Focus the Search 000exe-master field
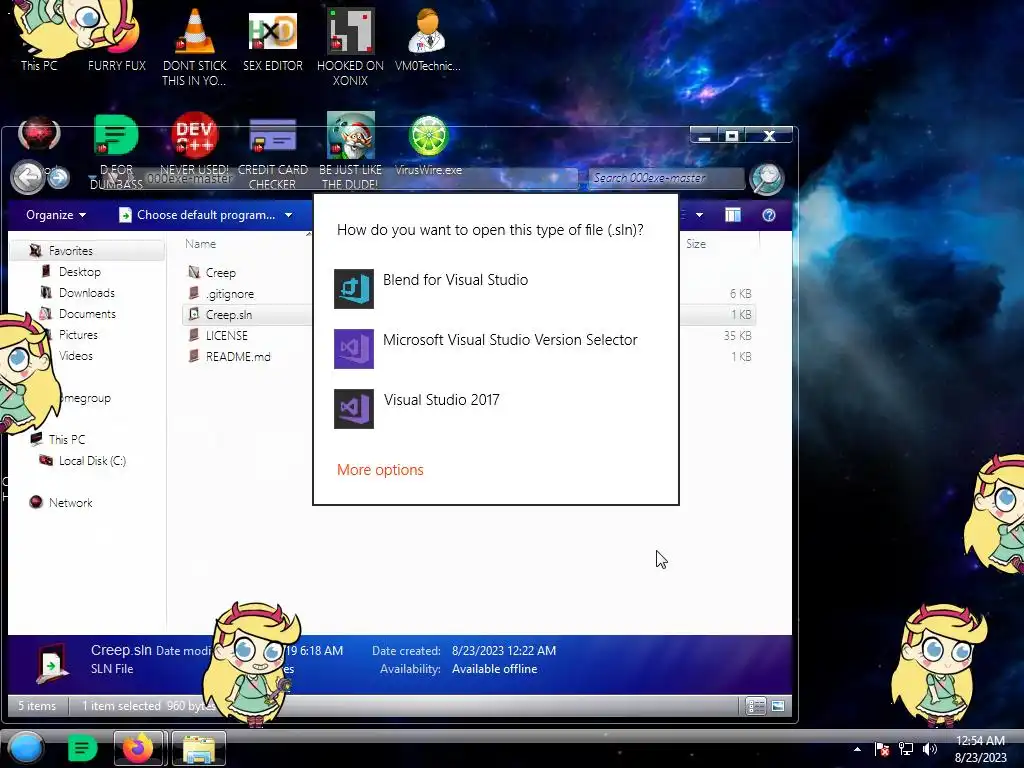The image size is (1024, 768). point(666,178)
